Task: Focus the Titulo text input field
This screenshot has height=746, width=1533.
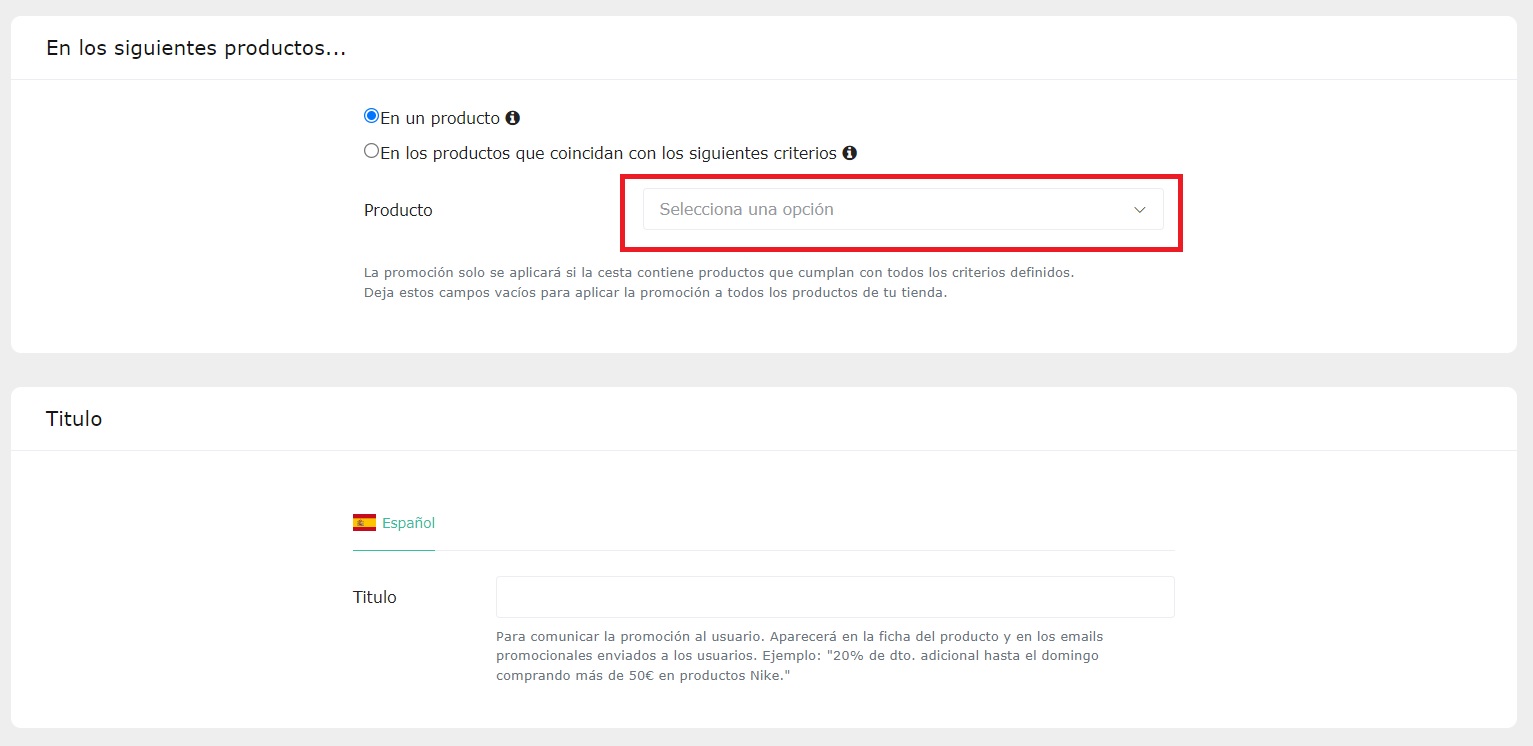Action: tap(835, 597)
